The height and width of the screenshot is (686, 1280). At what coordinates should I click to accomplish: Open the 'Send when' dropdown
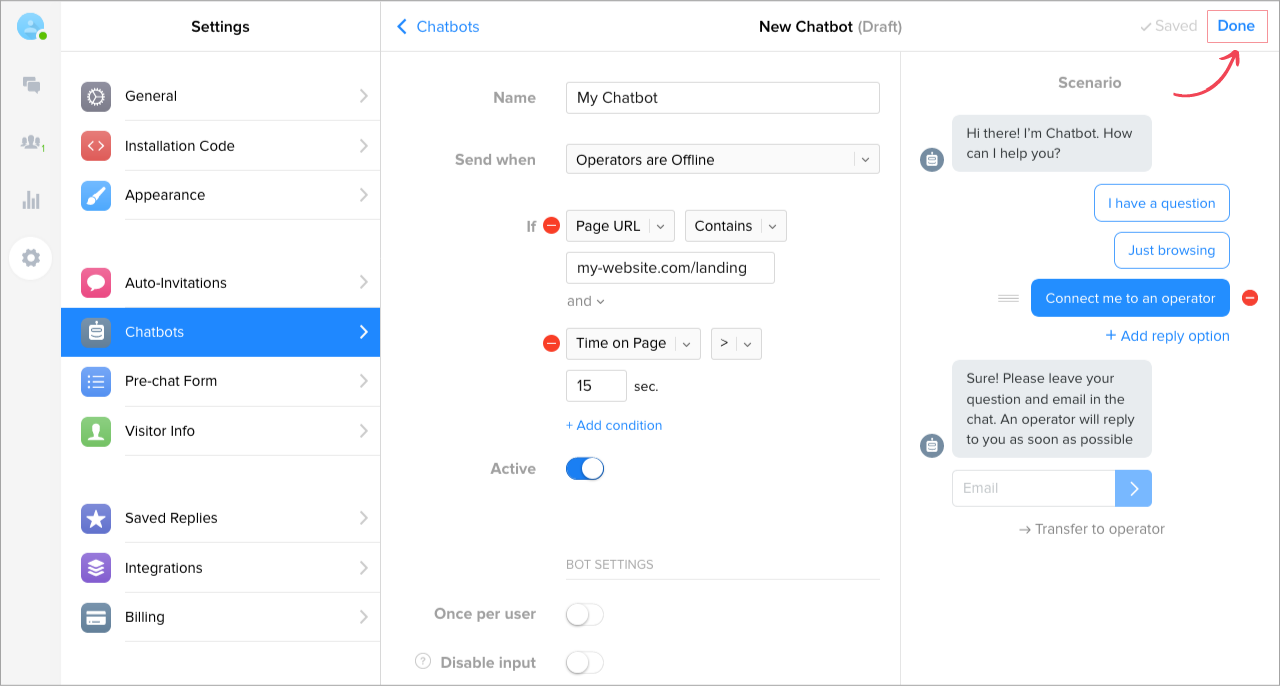[722, 160]
